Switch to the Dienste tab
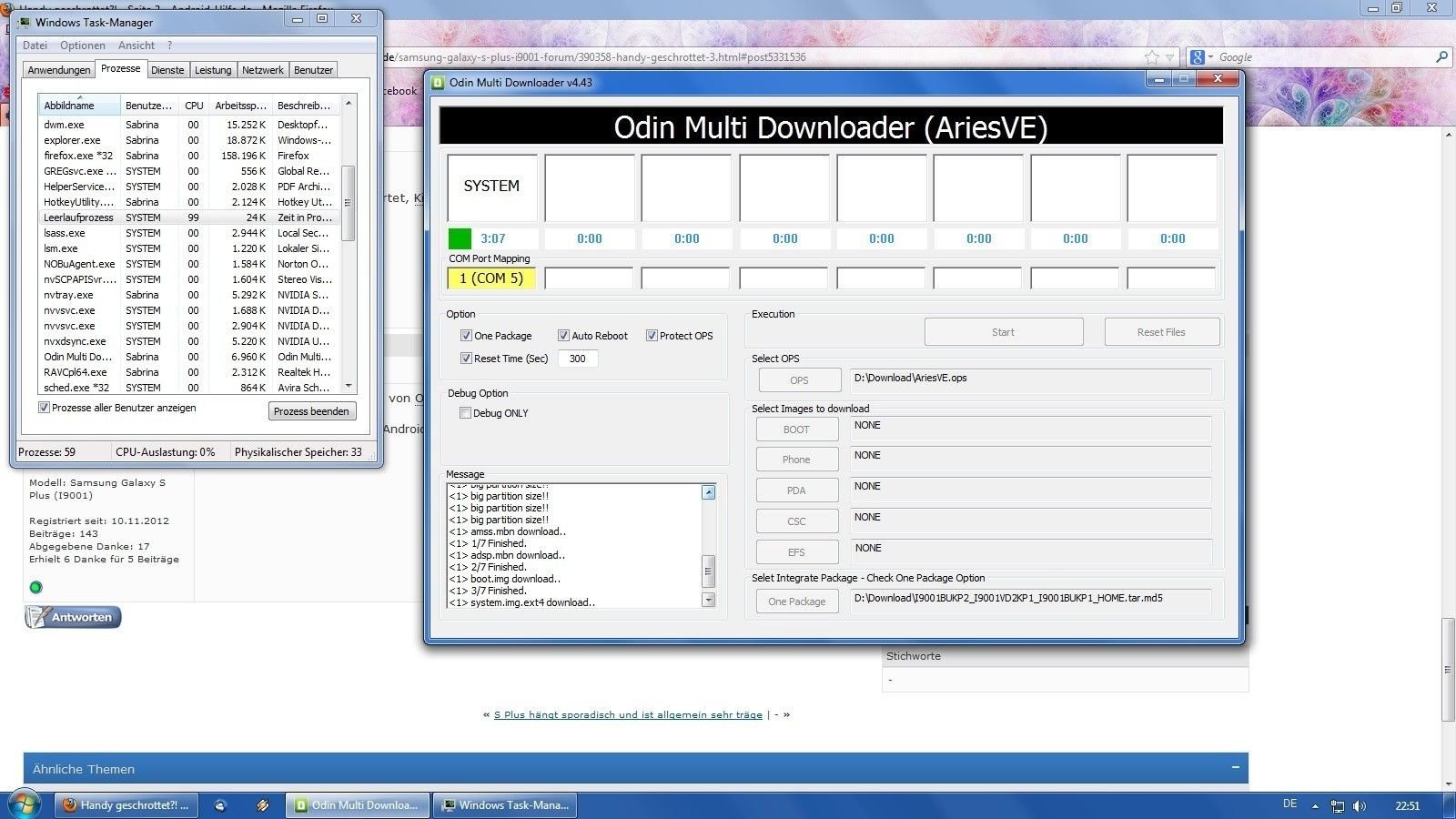 click(x=167, y=70)
